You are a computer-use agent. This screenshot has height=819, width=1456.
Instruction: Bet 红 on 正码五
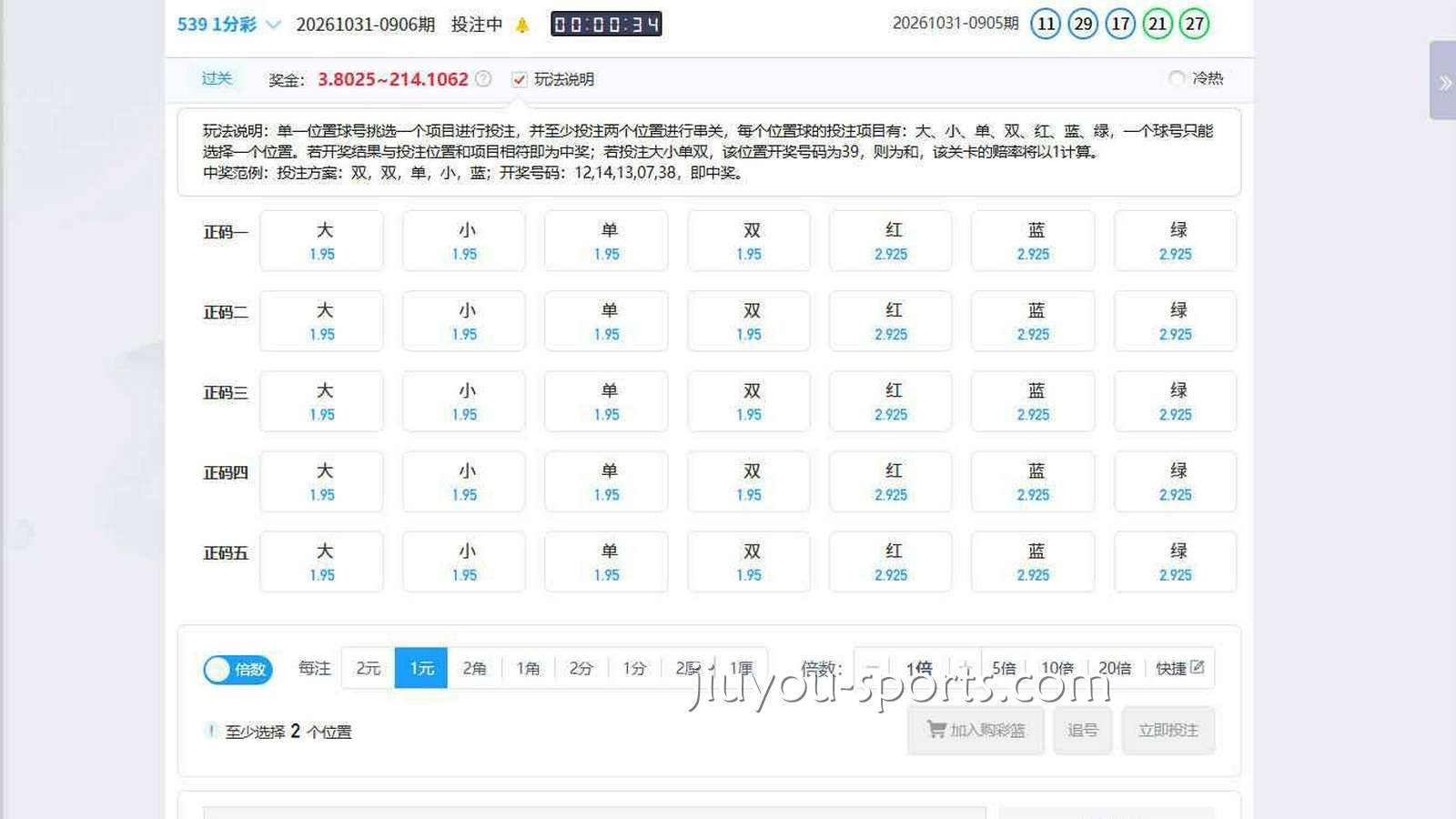tap(891, 561)
